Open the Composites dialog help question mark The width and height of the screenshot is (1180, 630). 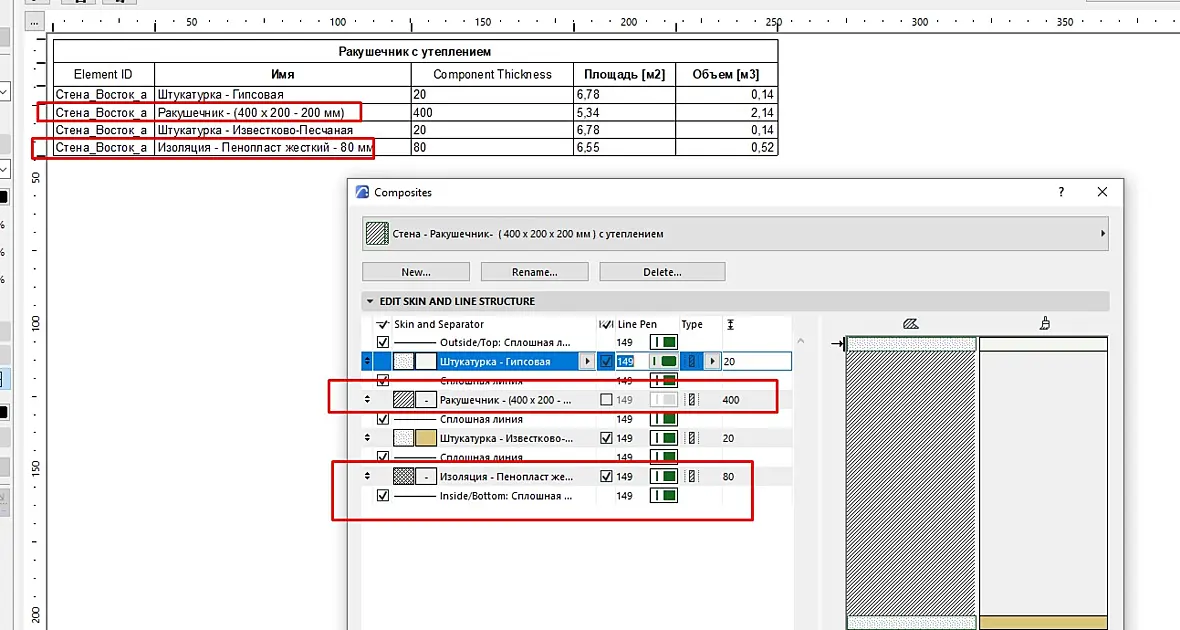coord(1061,192)
